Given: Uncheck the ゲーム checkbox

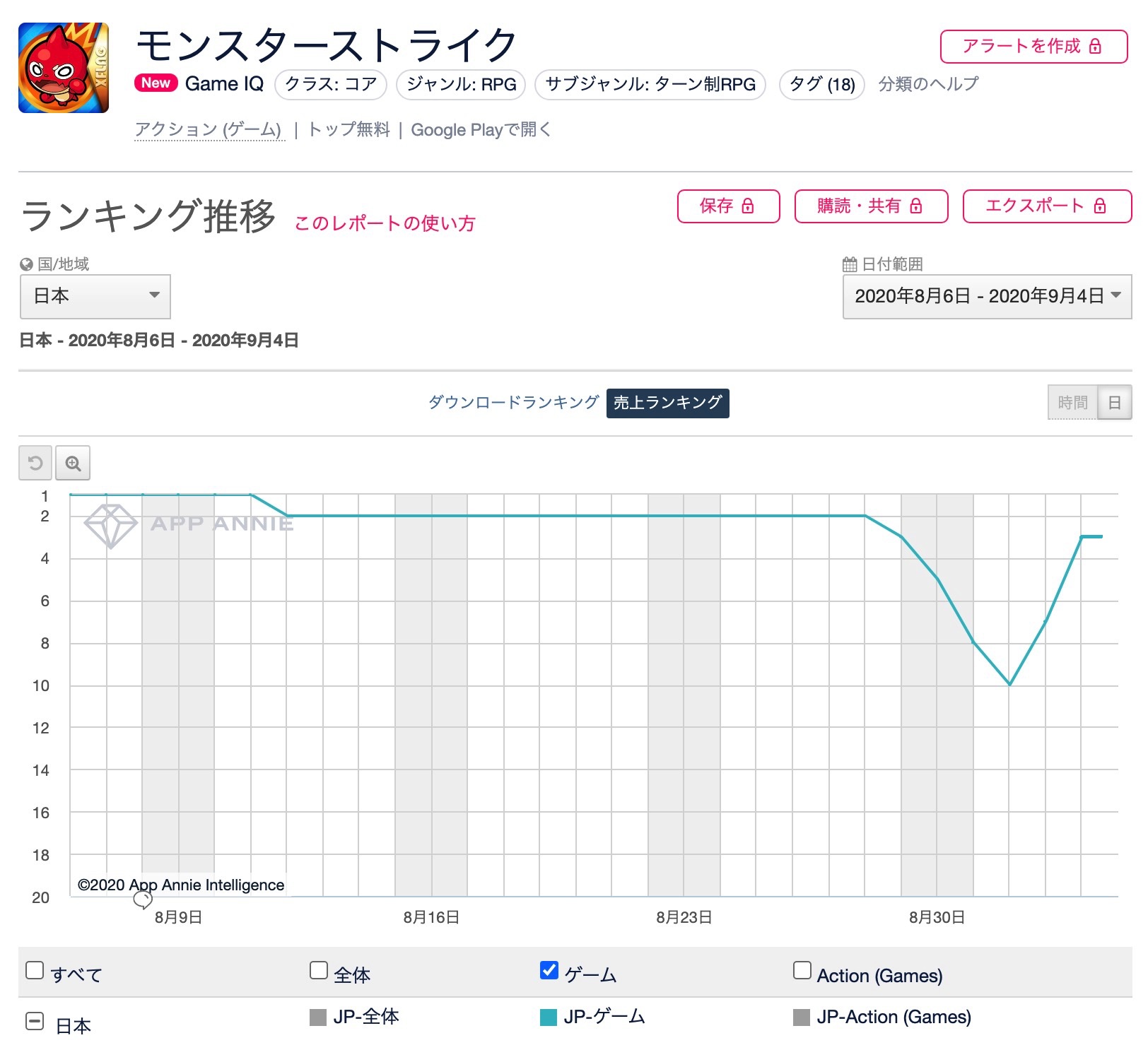Looking at the screenshot, I should (549, 970).
